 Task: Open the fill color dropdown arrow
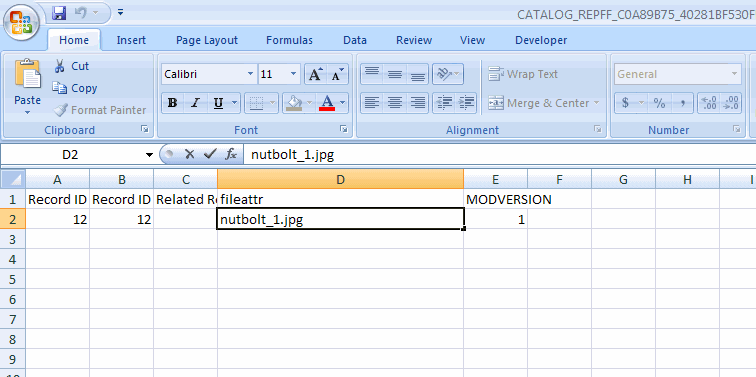[310, 103]
